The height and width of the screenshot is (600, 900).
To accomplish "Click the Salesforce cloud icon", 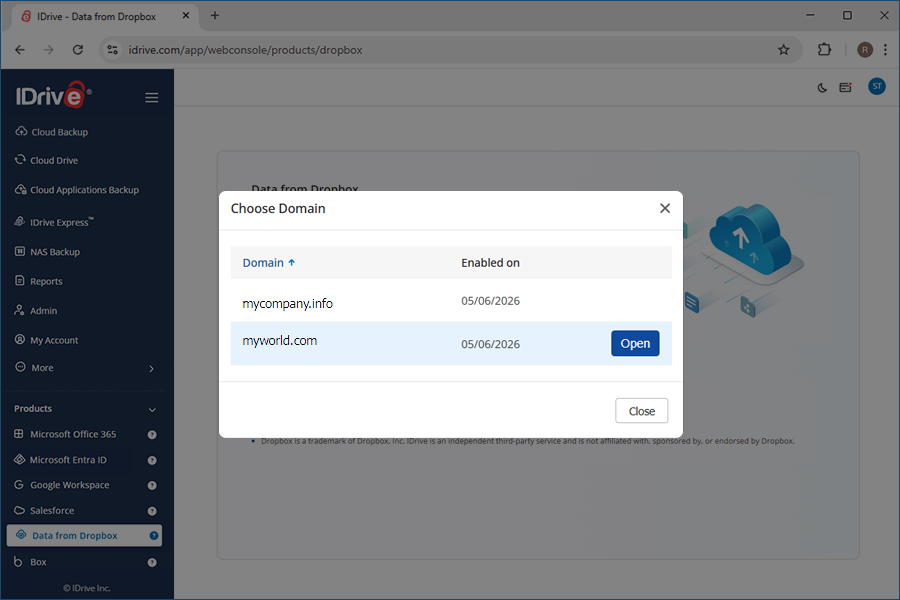I will point(20,510).
